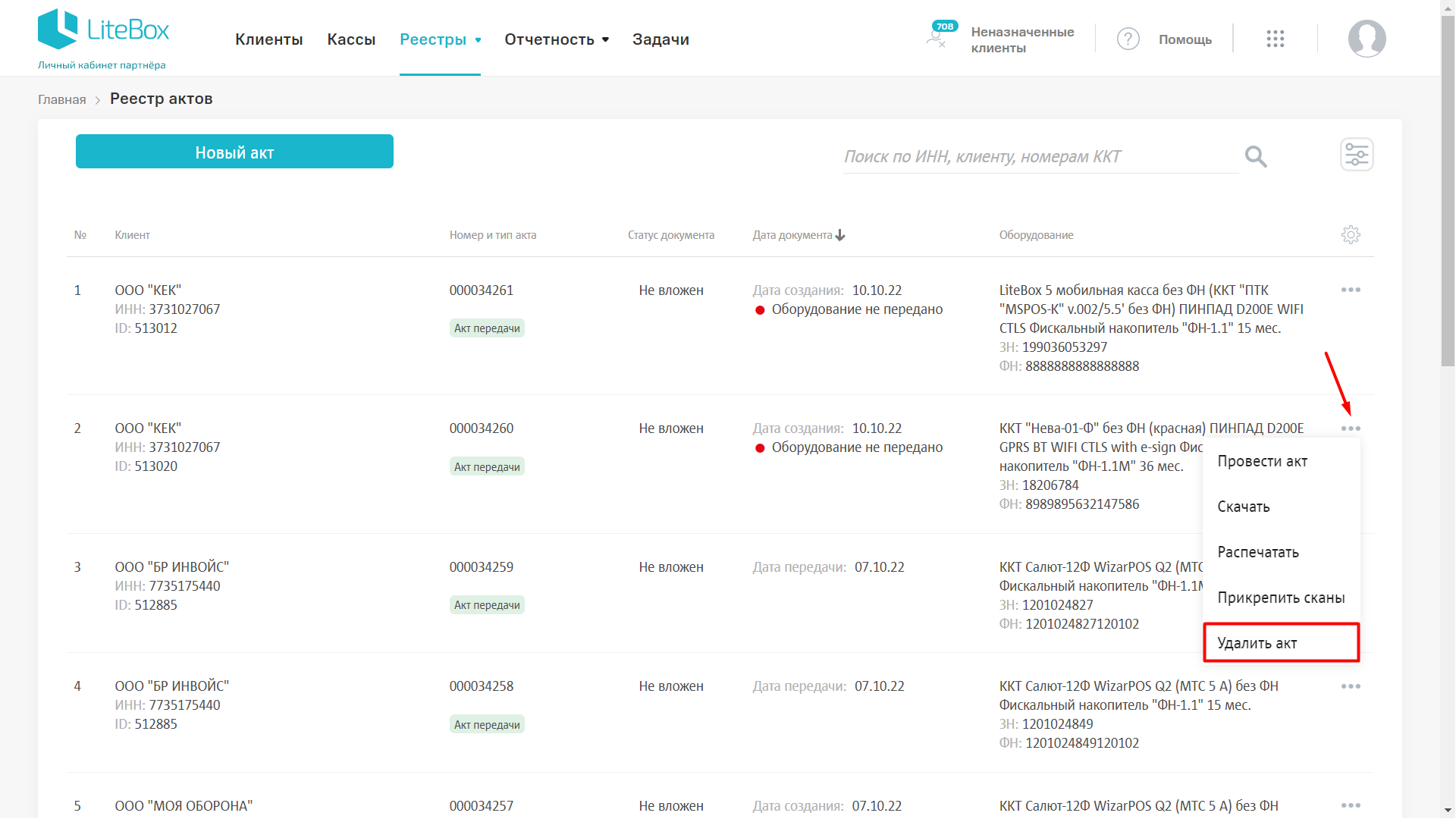The width and height of the screenshot is (1456, 819).
Task: Click Клиент column header
Action: [x=132, y=235]
